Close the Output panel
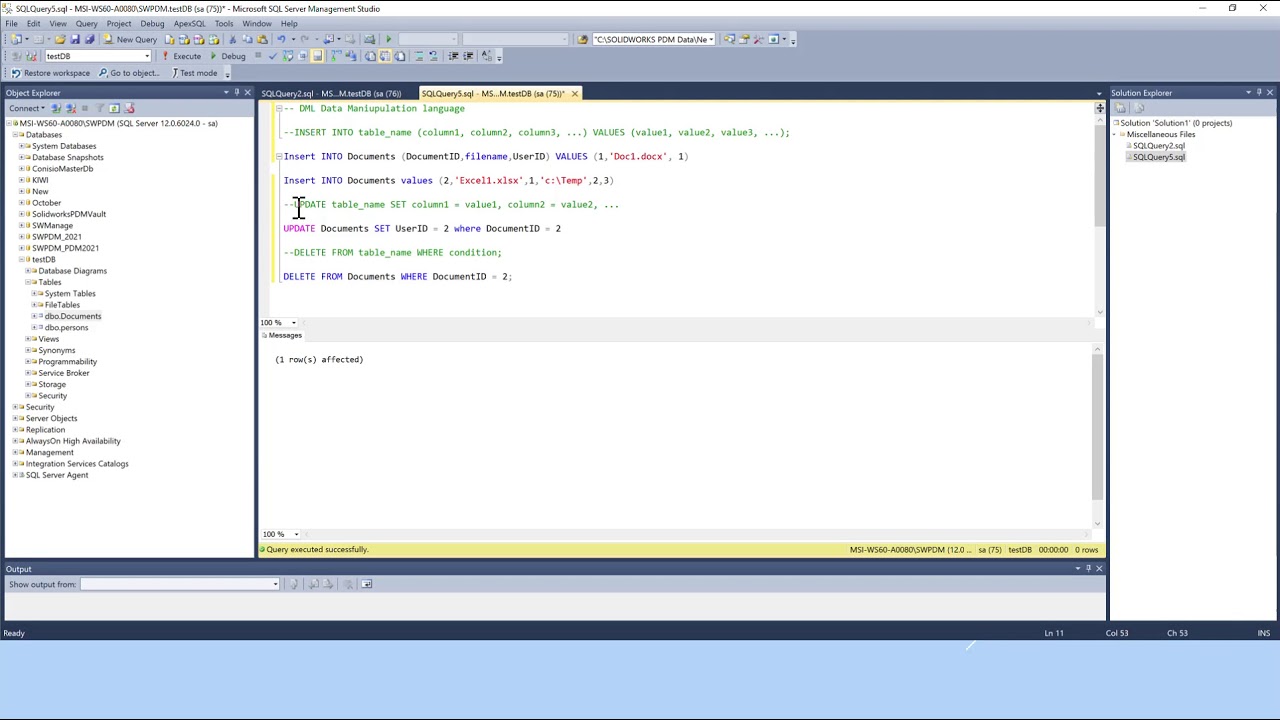 [1099, 569]
